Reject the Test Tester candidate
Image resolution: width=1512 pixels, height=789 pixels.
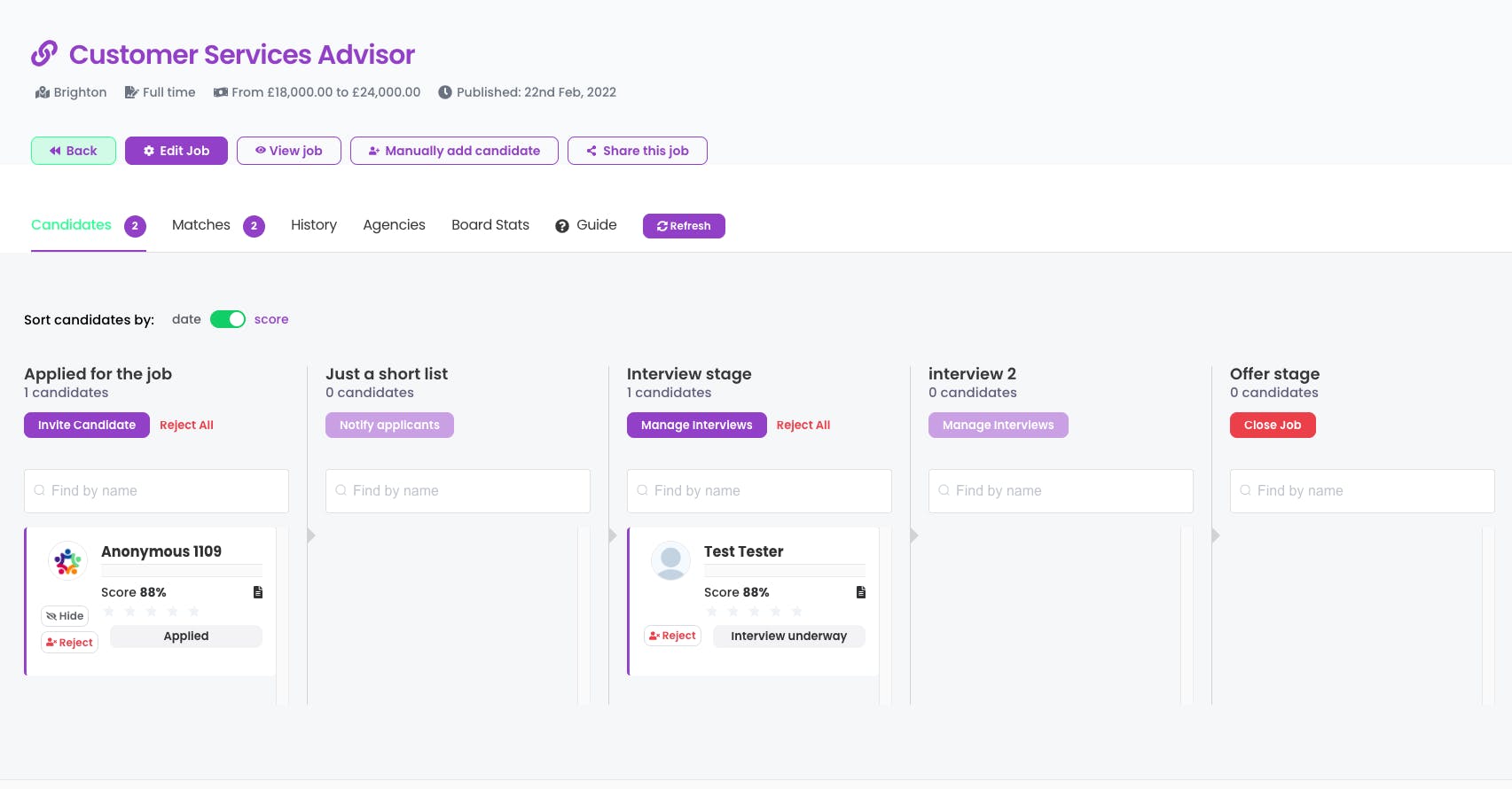click(672, 636)
